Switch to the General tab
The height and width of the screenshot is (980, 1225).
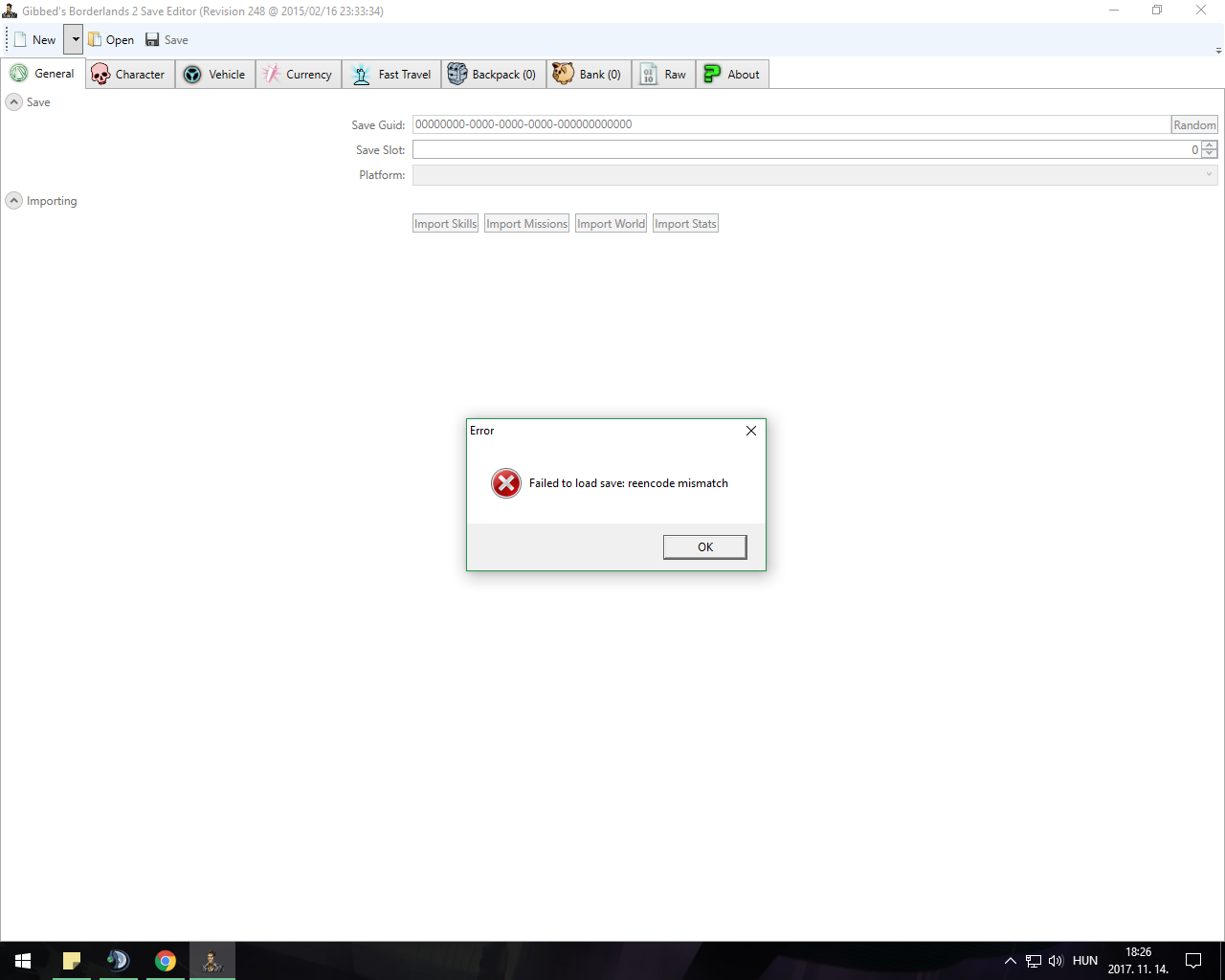[x=43, y=74]
